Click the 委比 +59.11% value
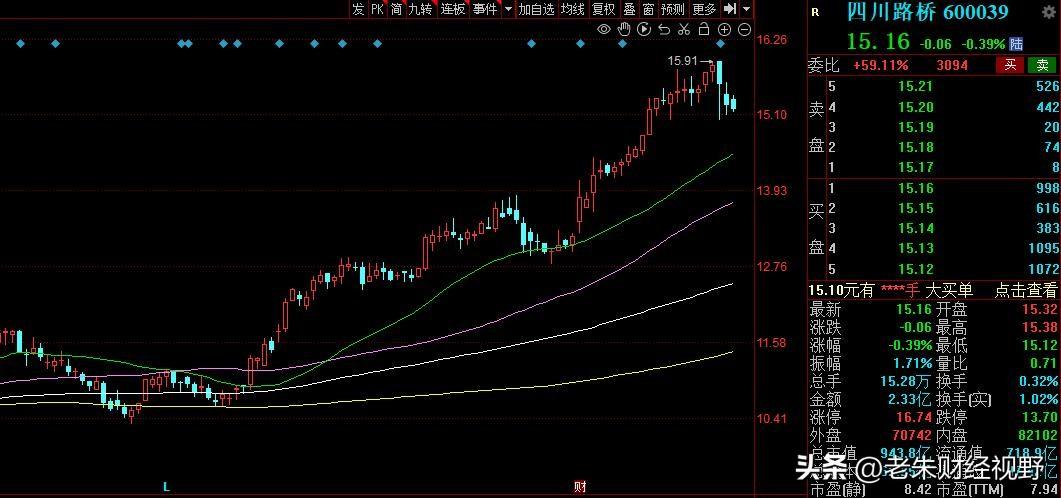The height and width of the screenshot is (498, 1061). tap(880, 66)
